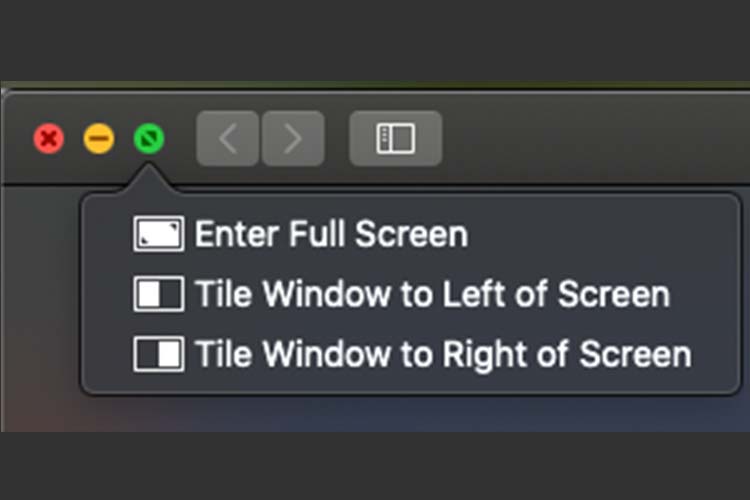Click the green full screen window button
Viewport: 750px width, 500px height.
pos(149,139)
